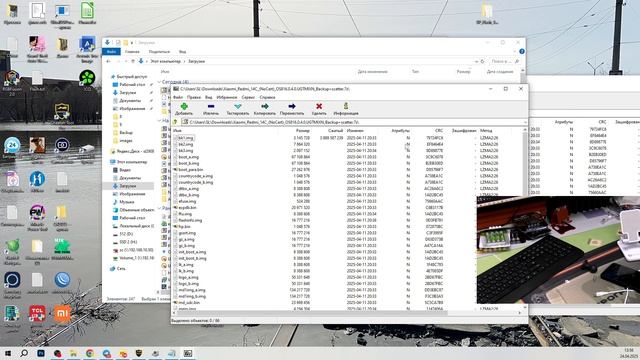Open the Справка menu in 7-Zip
Viewport: 640px width, 360px height.
(267, 97)
